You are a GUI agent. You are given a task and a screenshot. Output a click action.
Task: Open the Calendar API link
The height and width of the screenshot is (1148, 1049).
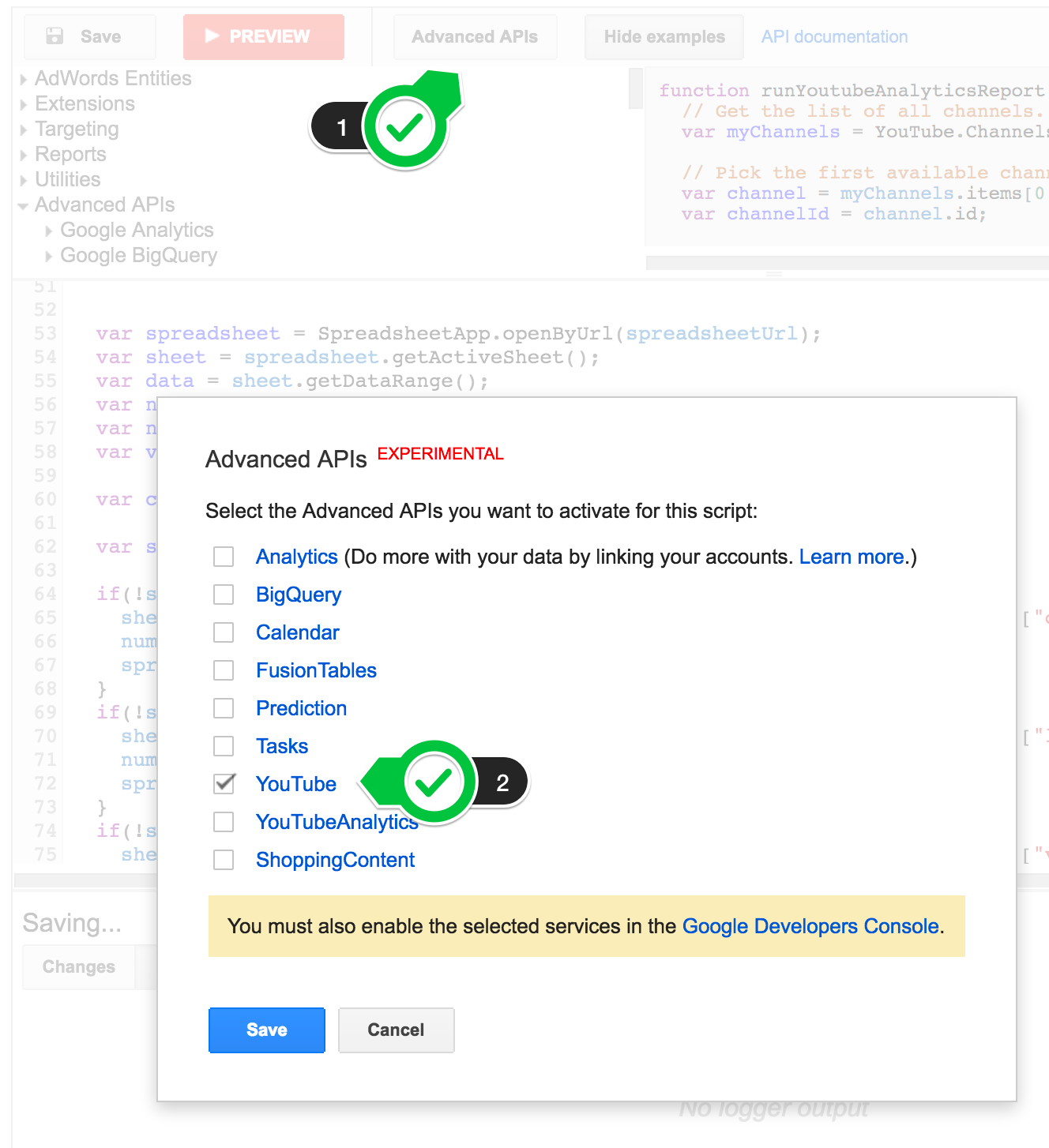[x=298, y=632]
